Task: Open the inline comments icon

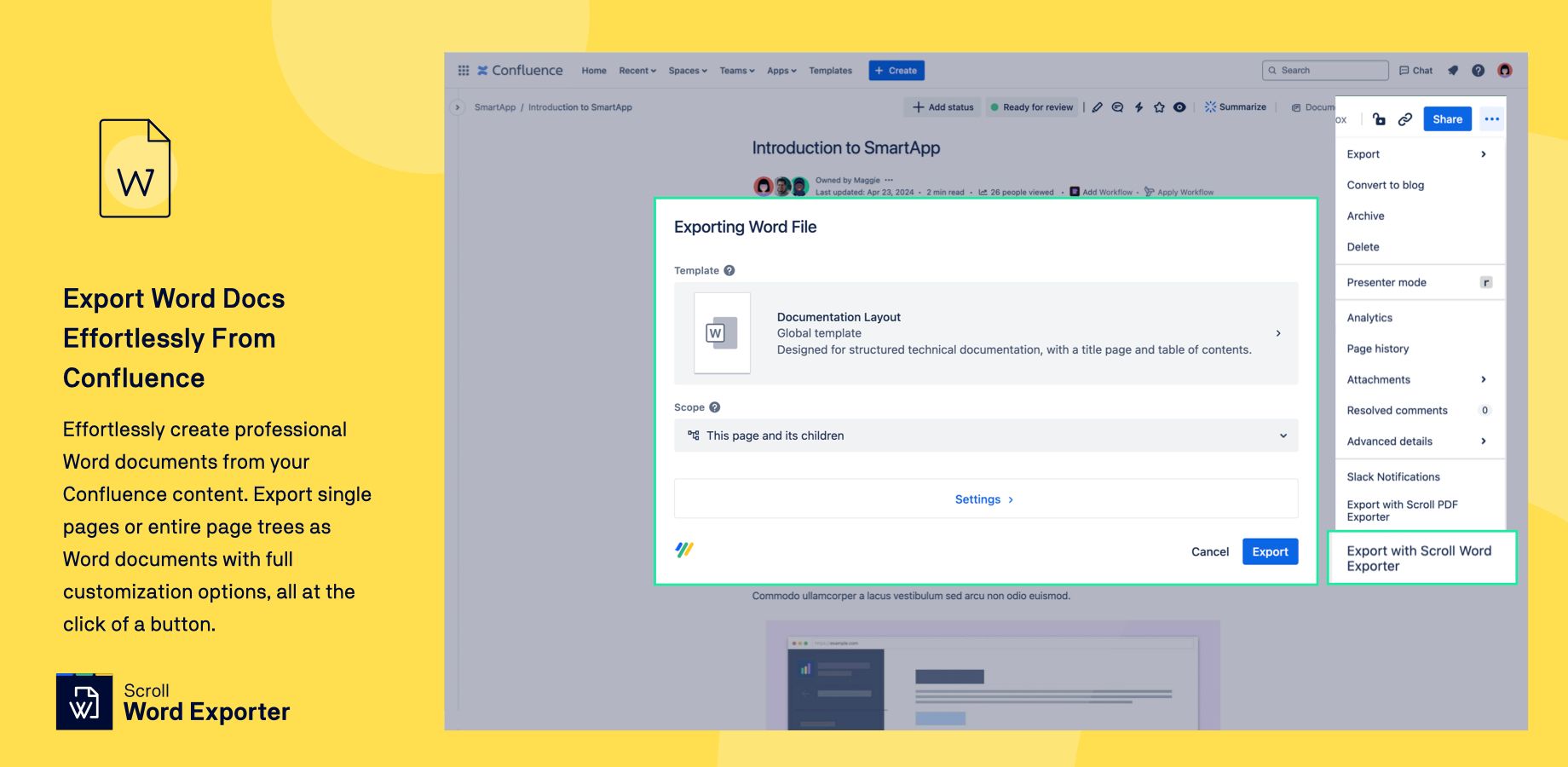Action: 1117,107
